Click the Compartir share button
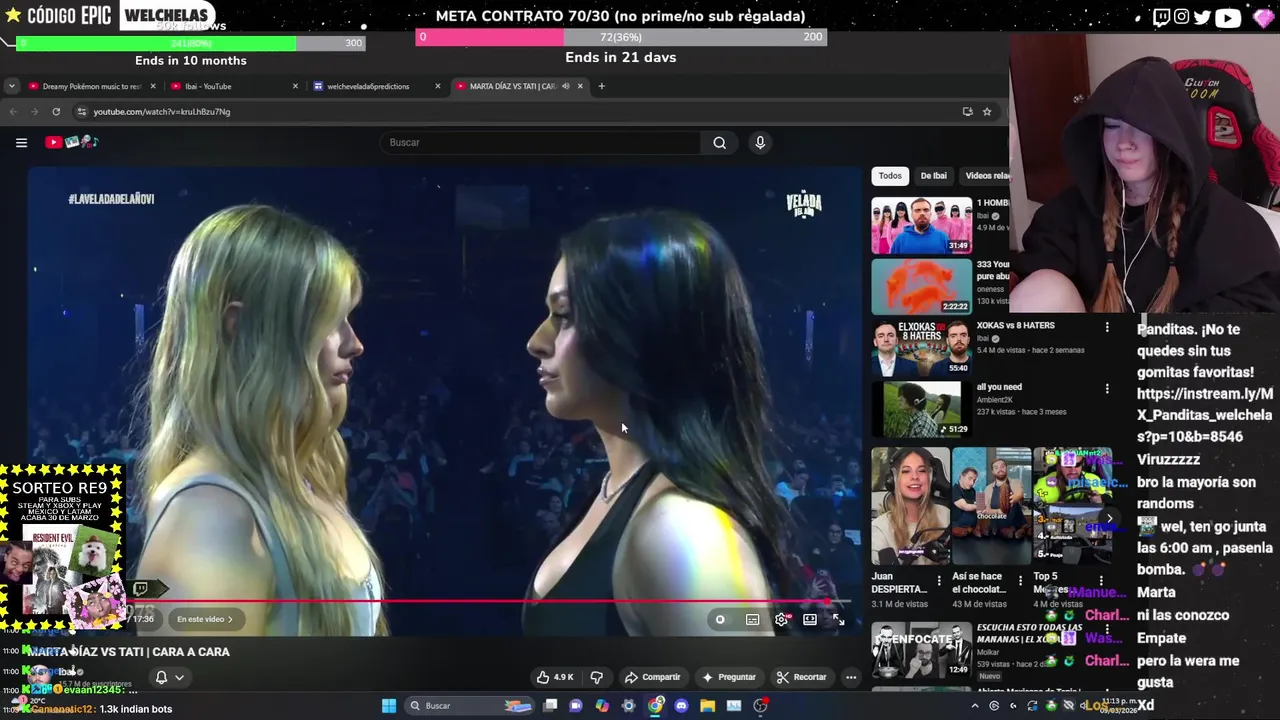The height and width of the screenshot is (720, 1280). click(652, 677)
